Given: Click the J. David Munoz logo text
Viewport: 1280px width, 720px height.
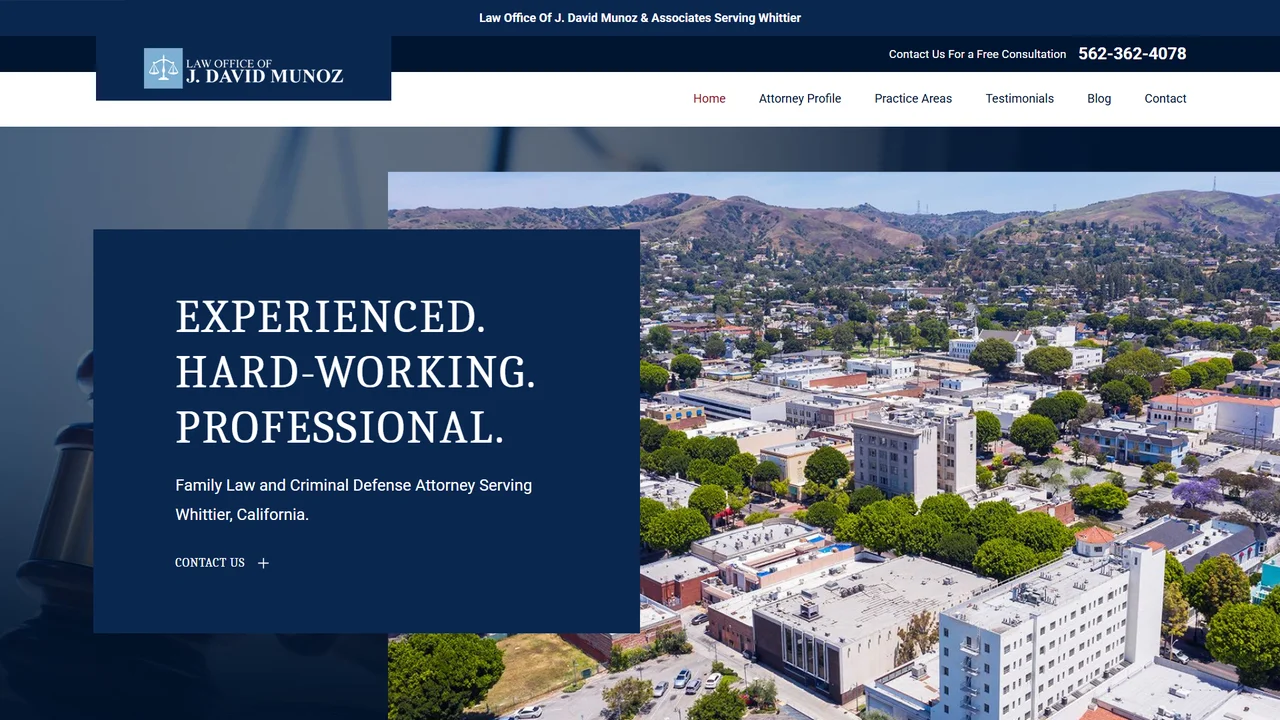Looking at the screenshot, I should click(x=265, y=70).
